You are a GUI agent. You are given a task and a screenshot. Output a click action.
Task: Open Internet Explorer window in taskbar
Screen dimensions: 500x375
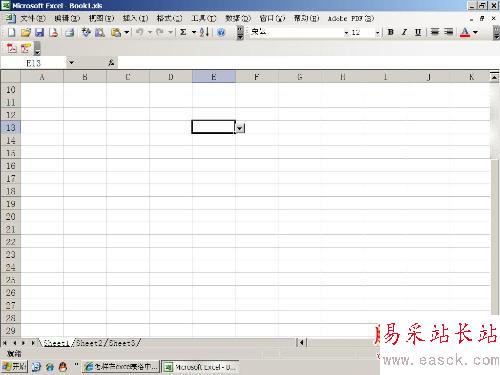coord(121,367)
